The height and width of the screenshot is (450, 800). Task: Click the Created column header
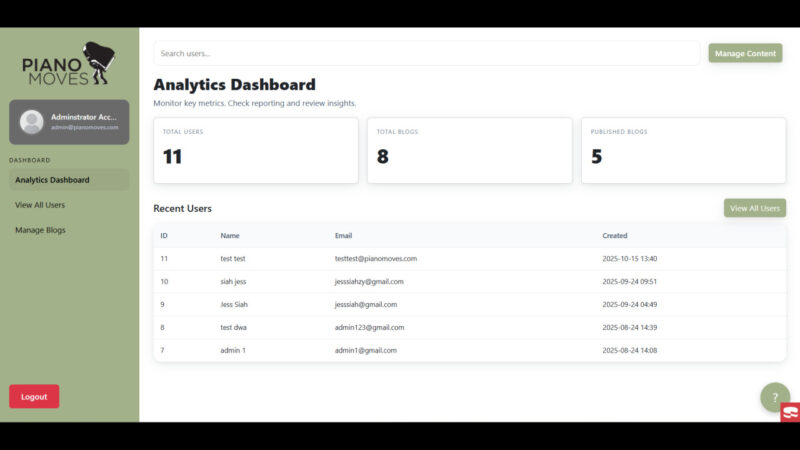pyautogui.click(x=615, y=236)
